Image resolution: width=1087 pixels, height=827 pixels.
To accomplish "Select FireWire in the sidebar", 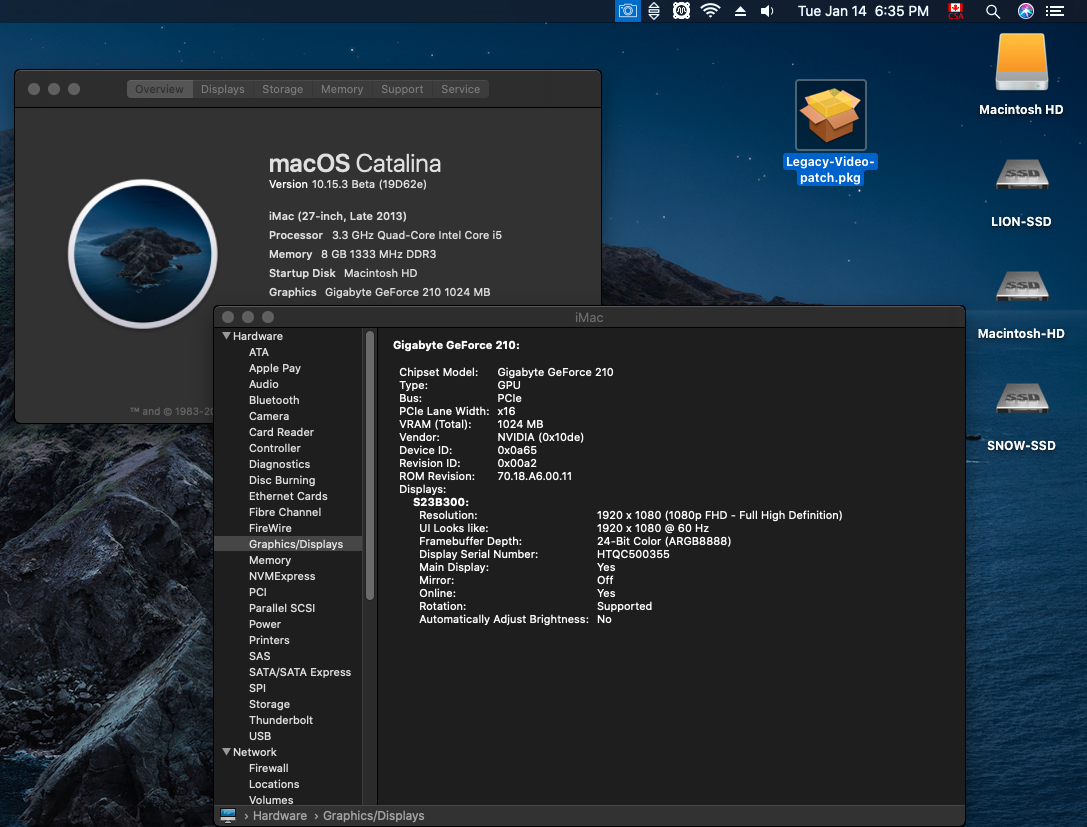I will coord(270,528).
